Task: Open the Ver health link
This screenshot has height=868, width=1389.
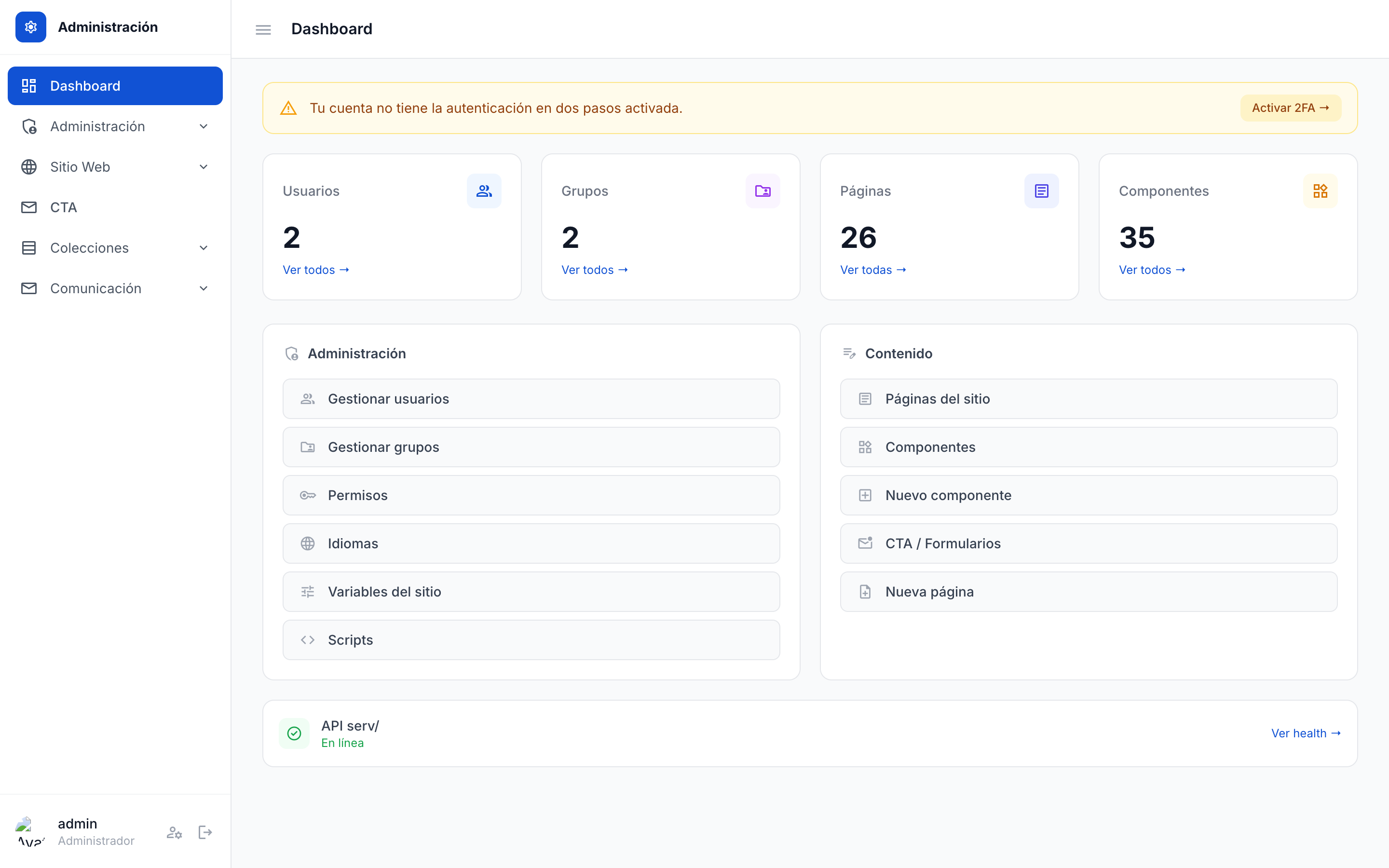Action: click(x=1306, y=733)
